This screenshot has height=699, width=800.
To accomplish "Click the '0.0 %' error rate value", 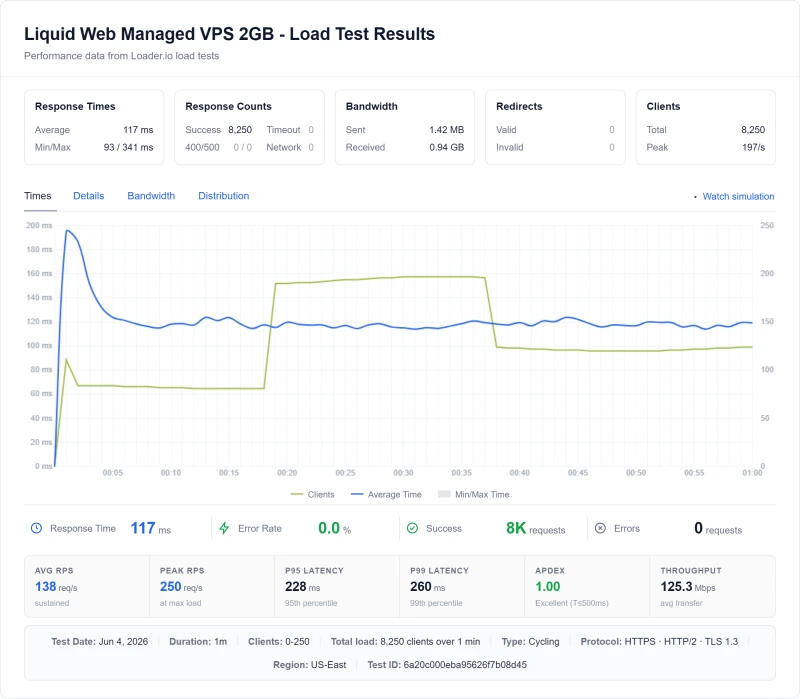I will click(x=335, y=528).
